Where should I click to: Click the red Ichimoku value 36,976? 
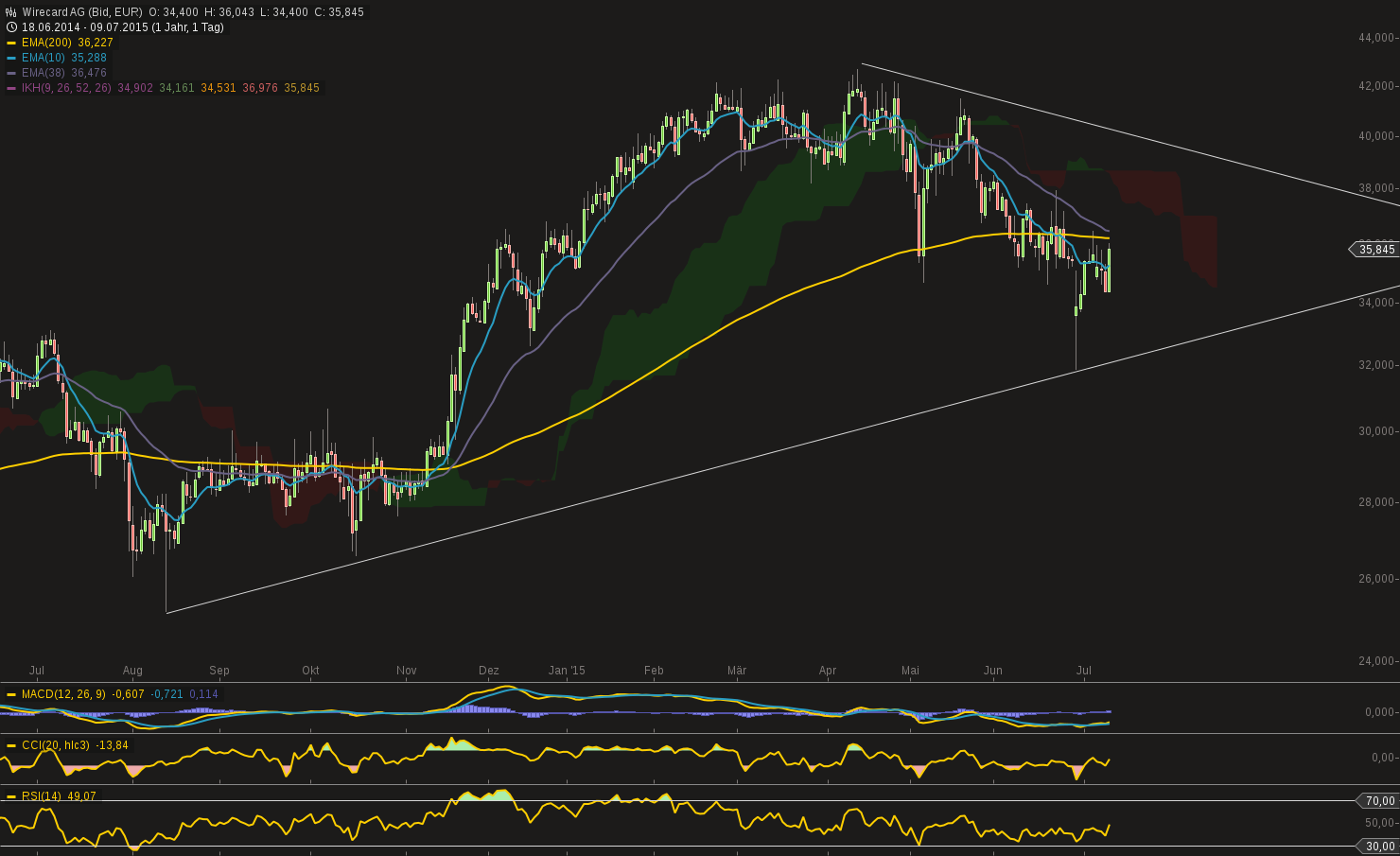[x=260, y=88]
